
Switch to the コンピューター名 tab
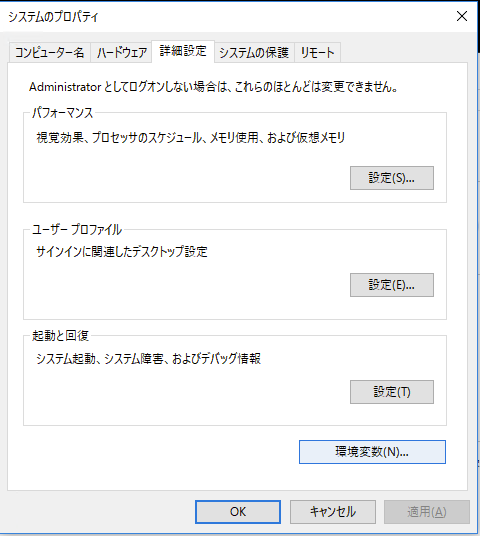pos(50,52)
